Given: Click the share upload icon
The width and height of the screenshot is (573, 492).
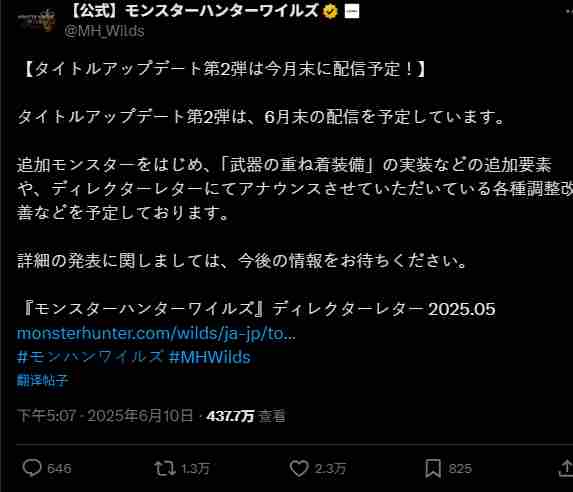Looking at the screenshot, I should click(566, 468).
